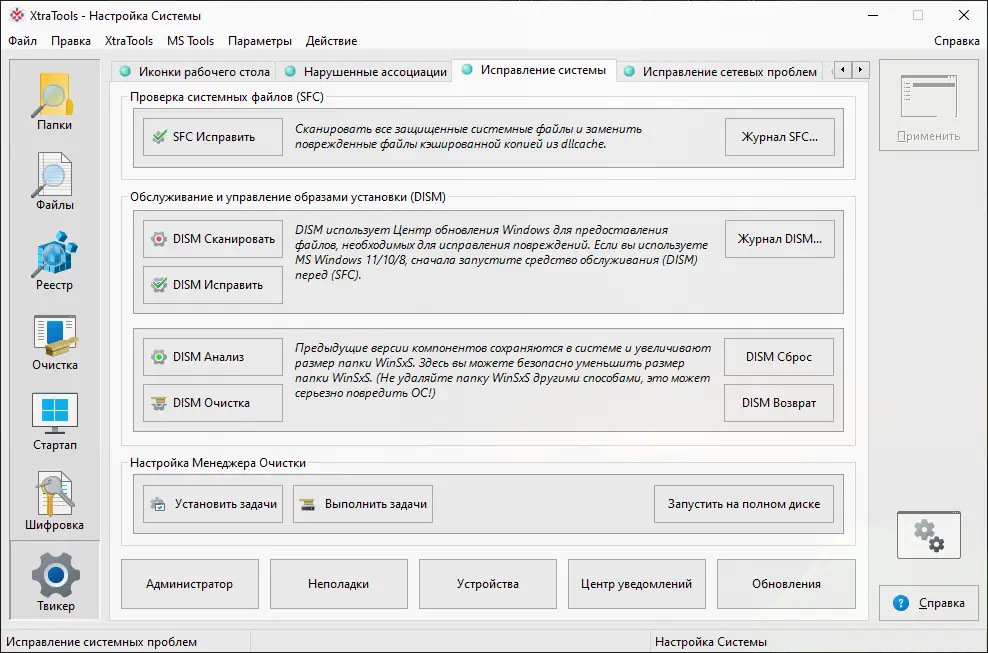This screenshot has height=653, width=988.
Task: Switch to Нарушенные ассоциации tab
Action: tap(365, 72)
